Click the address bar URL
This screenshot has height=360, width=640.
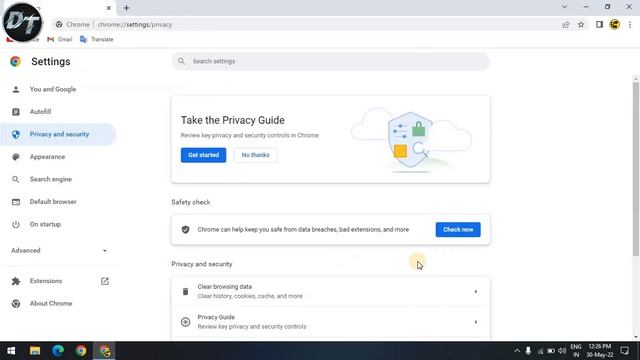click(x=135, y=24)
